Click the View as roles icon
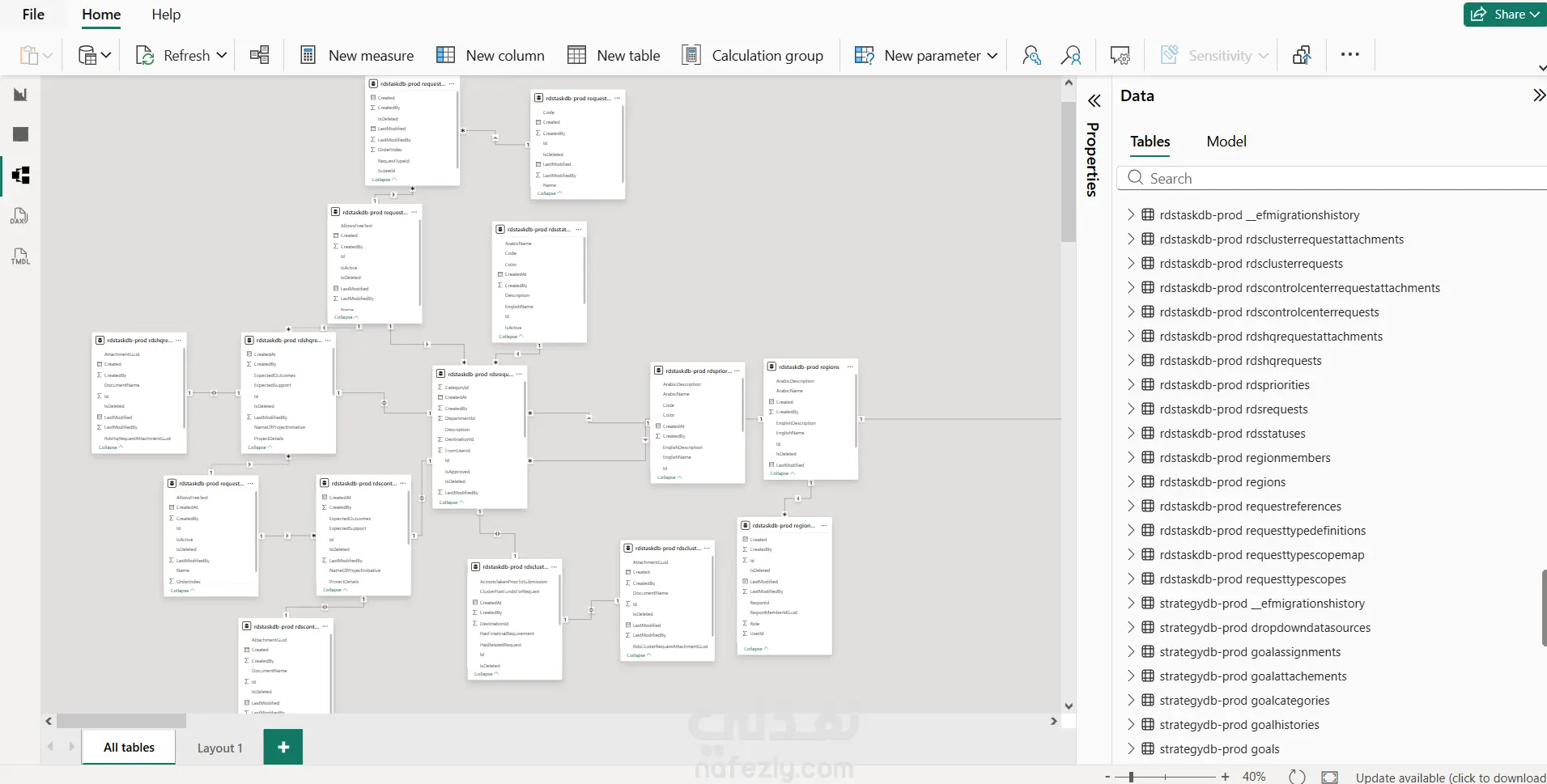The width and height of the screenshot is (1547, 784). tap(1071, 55)
